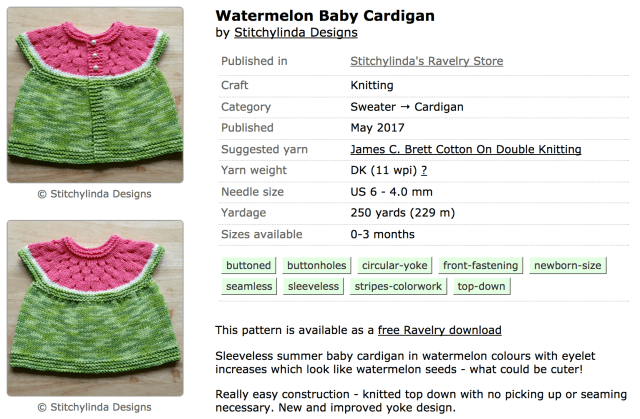Click the 'Sweater → Cardigan' category value
The image size is (640, 419).
click(407, 107)
